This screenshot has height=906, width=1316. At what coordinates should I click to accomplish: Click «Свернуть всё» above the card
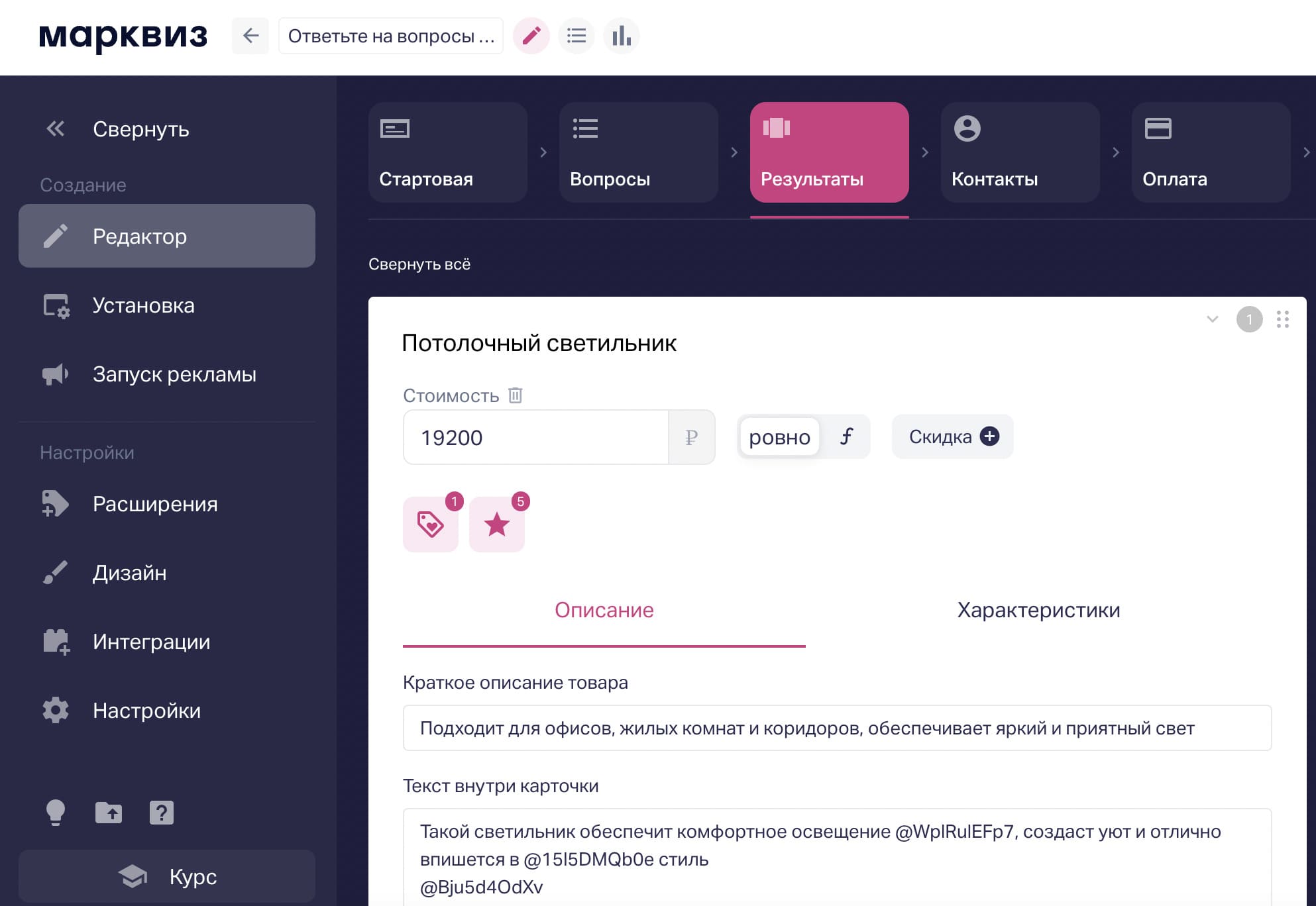[x=419, y=264]
